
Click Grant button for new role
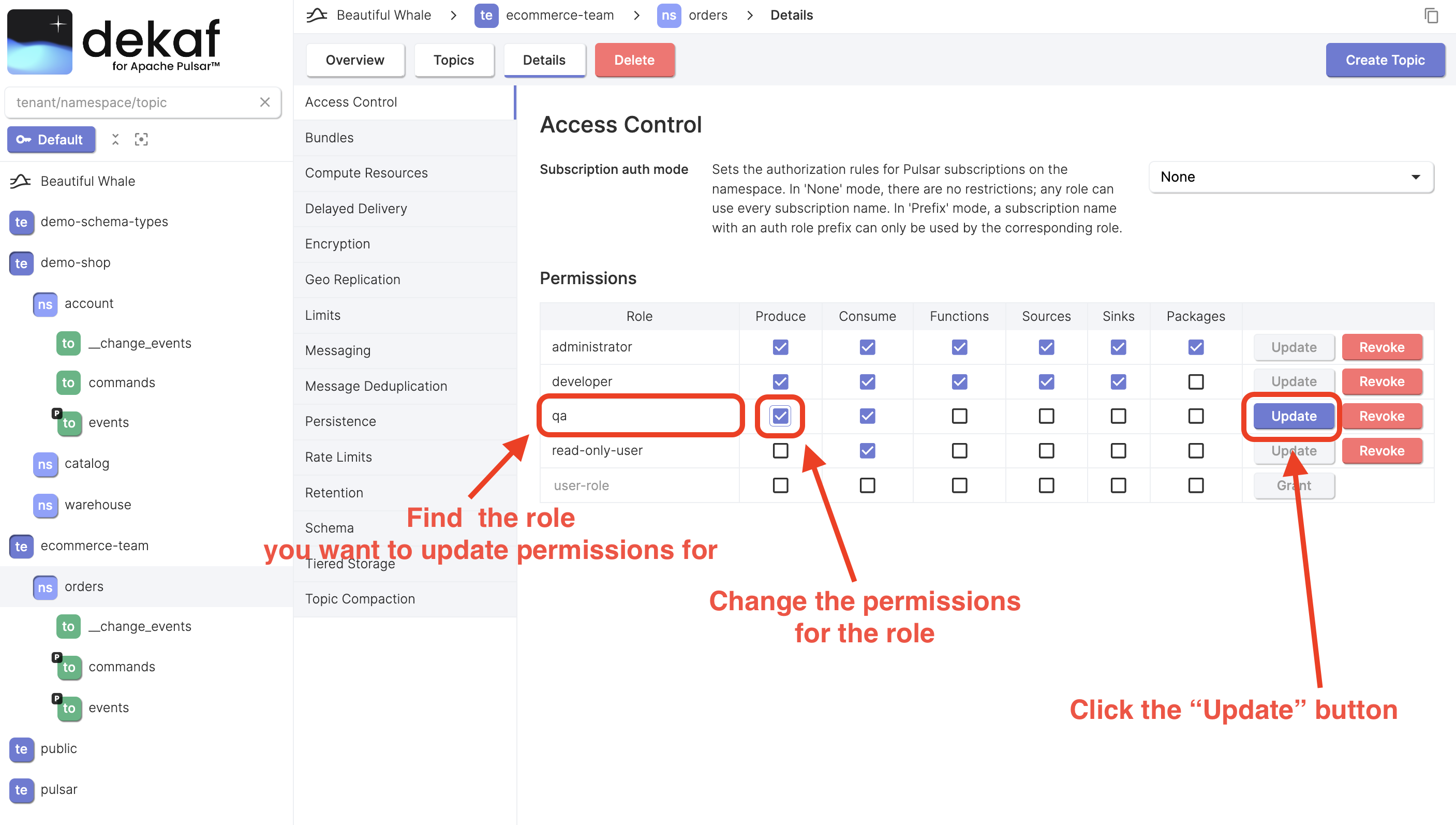(x=1294, y=485)
